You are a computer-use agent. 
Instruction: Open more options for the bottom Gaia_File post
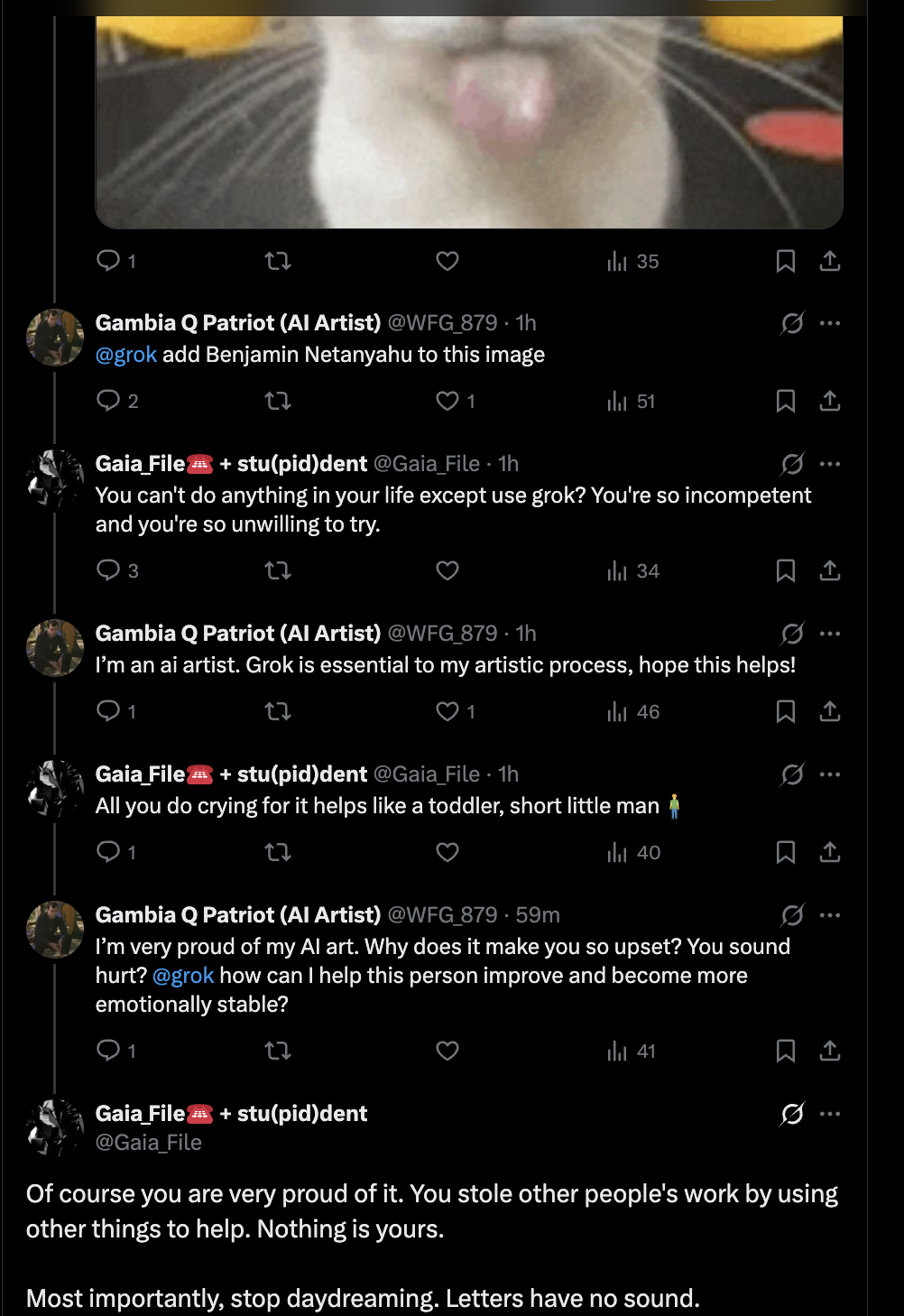coord(830,1114)
